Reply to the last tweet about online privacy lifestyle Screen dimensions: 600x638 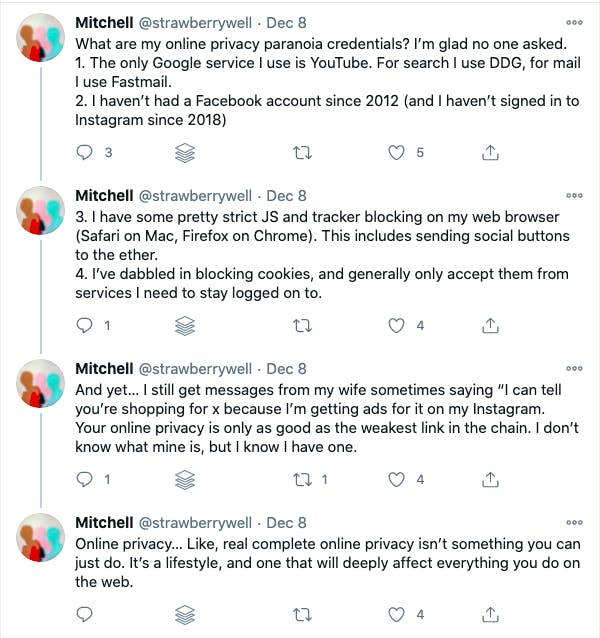pyautogui.click(x=85, y=614)
